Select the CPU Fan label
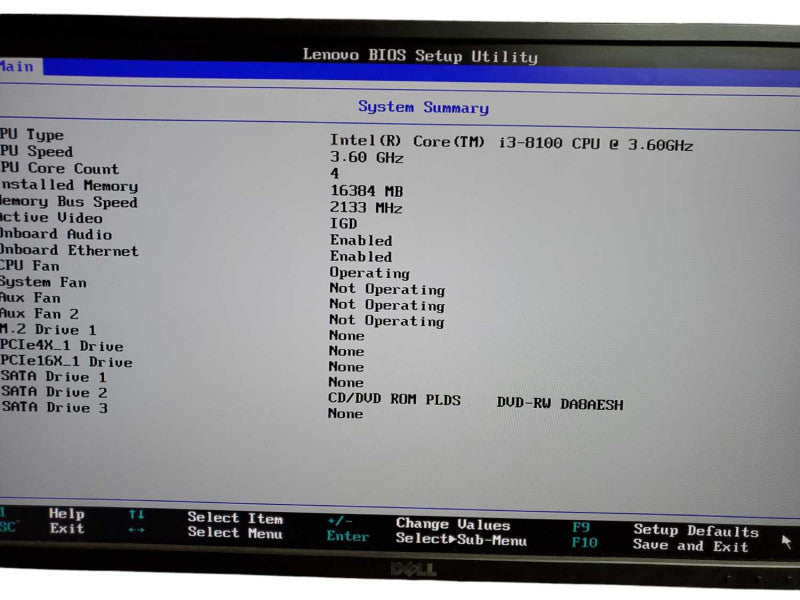The image size is (800, 600). tap(30, 266)
